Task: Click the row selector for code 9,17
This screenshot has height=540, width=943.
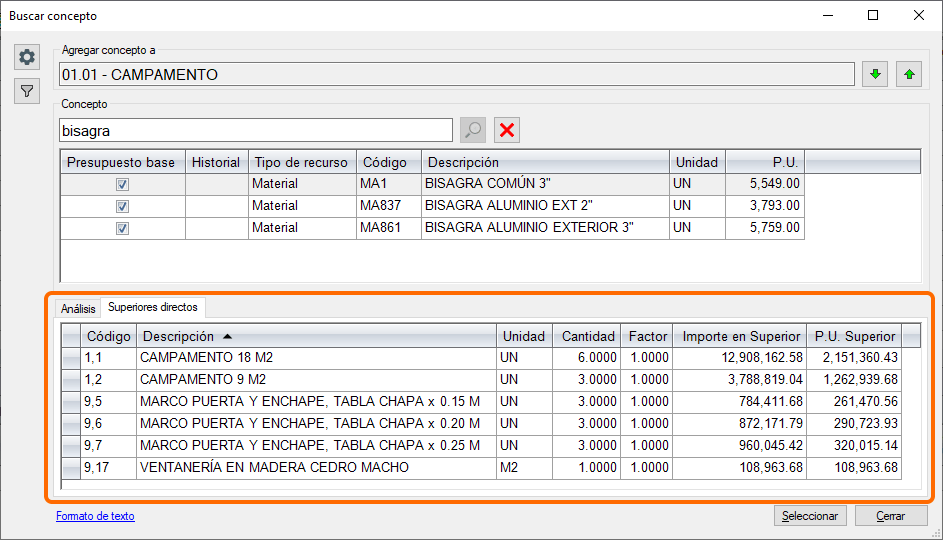Action: pos(71,468)
